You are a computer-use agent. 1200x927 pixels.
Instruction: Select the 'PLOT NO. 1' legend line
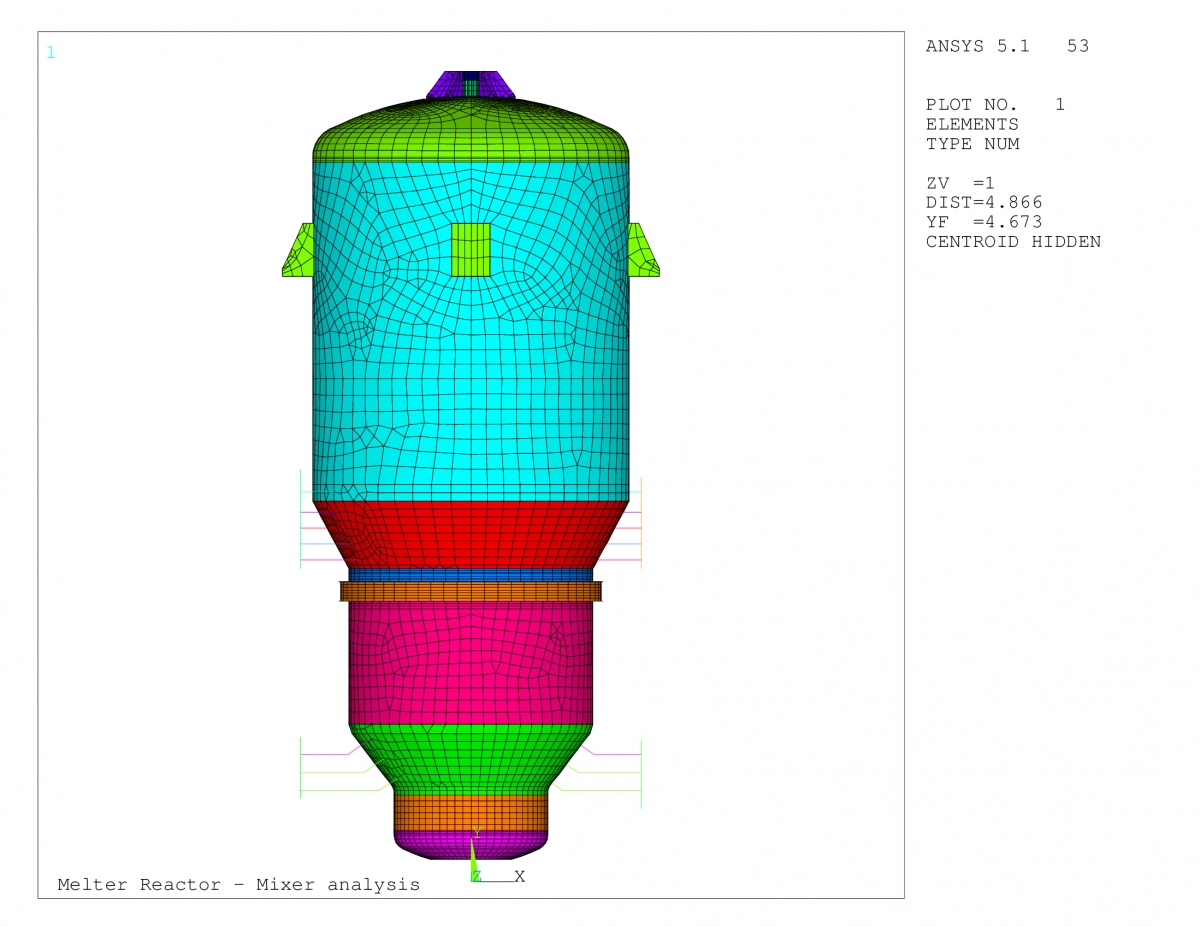click(995, 105)
